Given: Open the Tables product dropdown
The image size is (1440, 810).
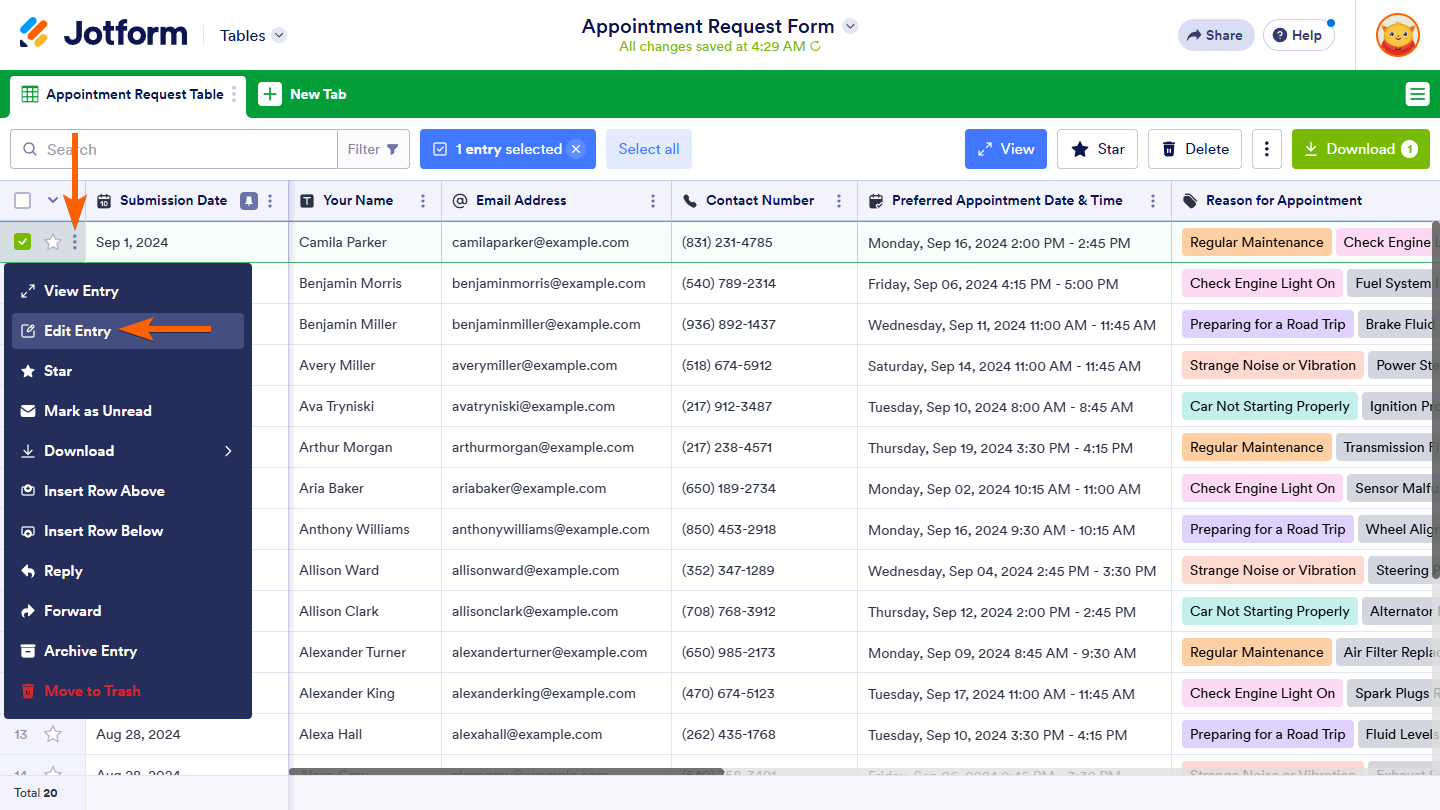Looking at the screenshot, I should tap(253, 35).
